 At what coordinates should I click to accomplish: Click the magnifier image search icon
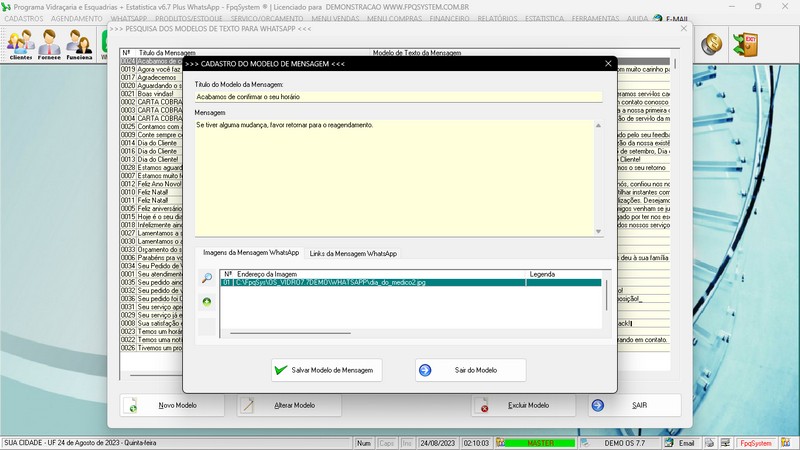207,278
